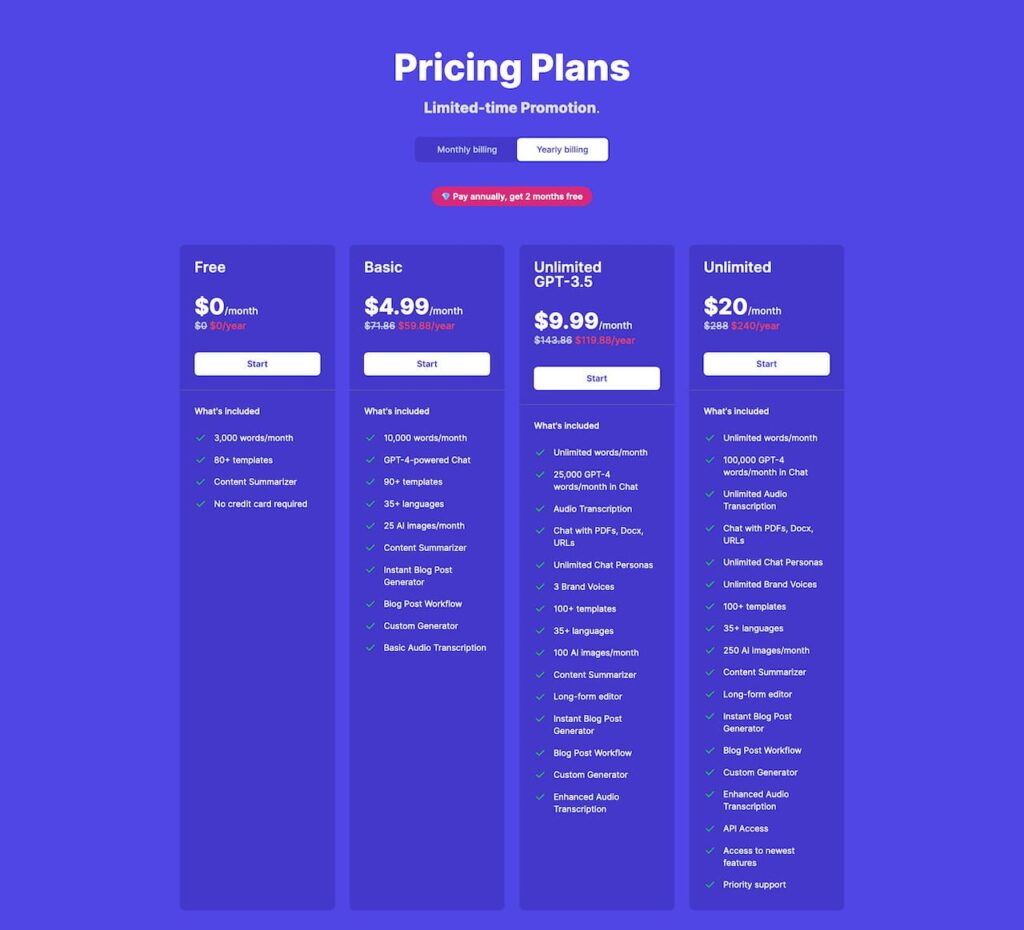Click the checkmark beside GPT-4-powered Chat

pyautogui.click(x=372, y=460)
